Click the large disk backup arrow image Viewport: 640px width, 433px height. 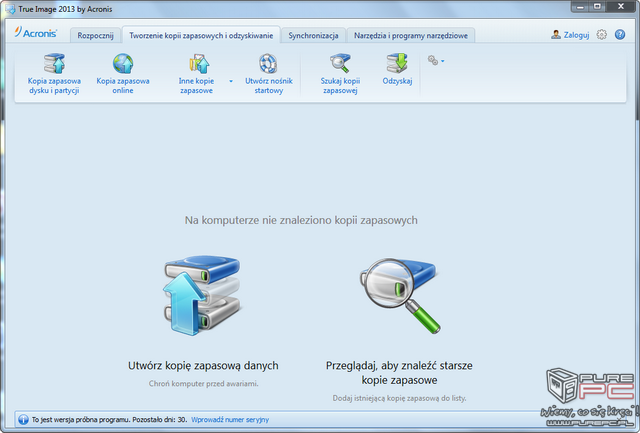pos(202,296)
